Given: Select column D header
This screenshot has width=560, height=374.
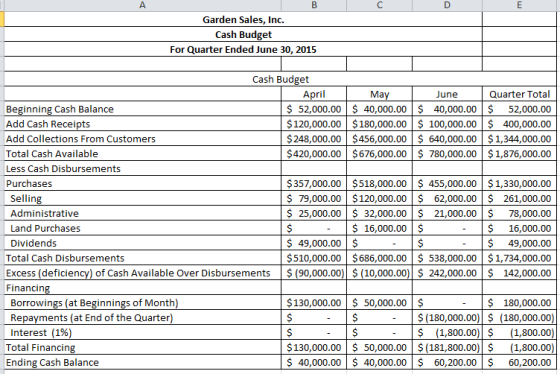Looking at the screenshot, I should pos(447,5).
